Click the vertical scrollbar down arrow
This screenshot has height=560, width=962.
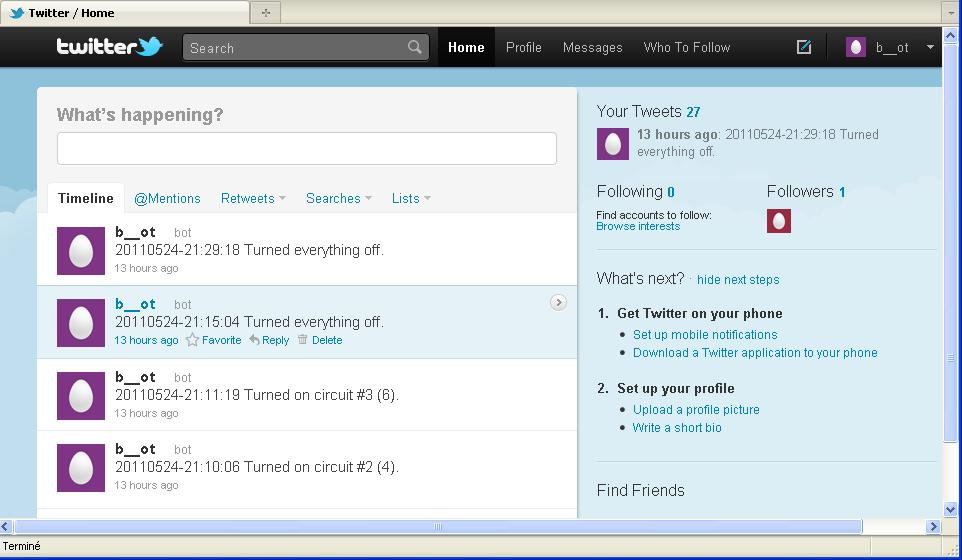click(x=950, y=509)
